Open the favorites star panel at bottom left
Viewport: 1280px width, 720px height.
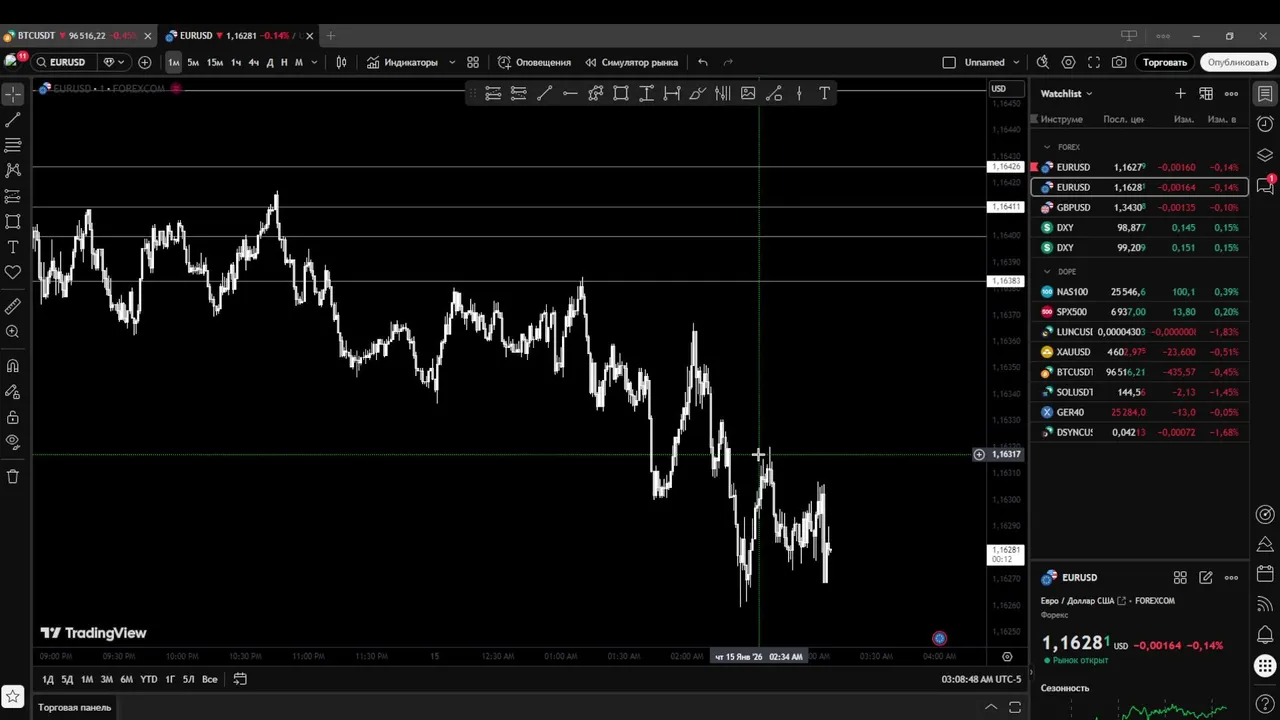tap(13, 697)
